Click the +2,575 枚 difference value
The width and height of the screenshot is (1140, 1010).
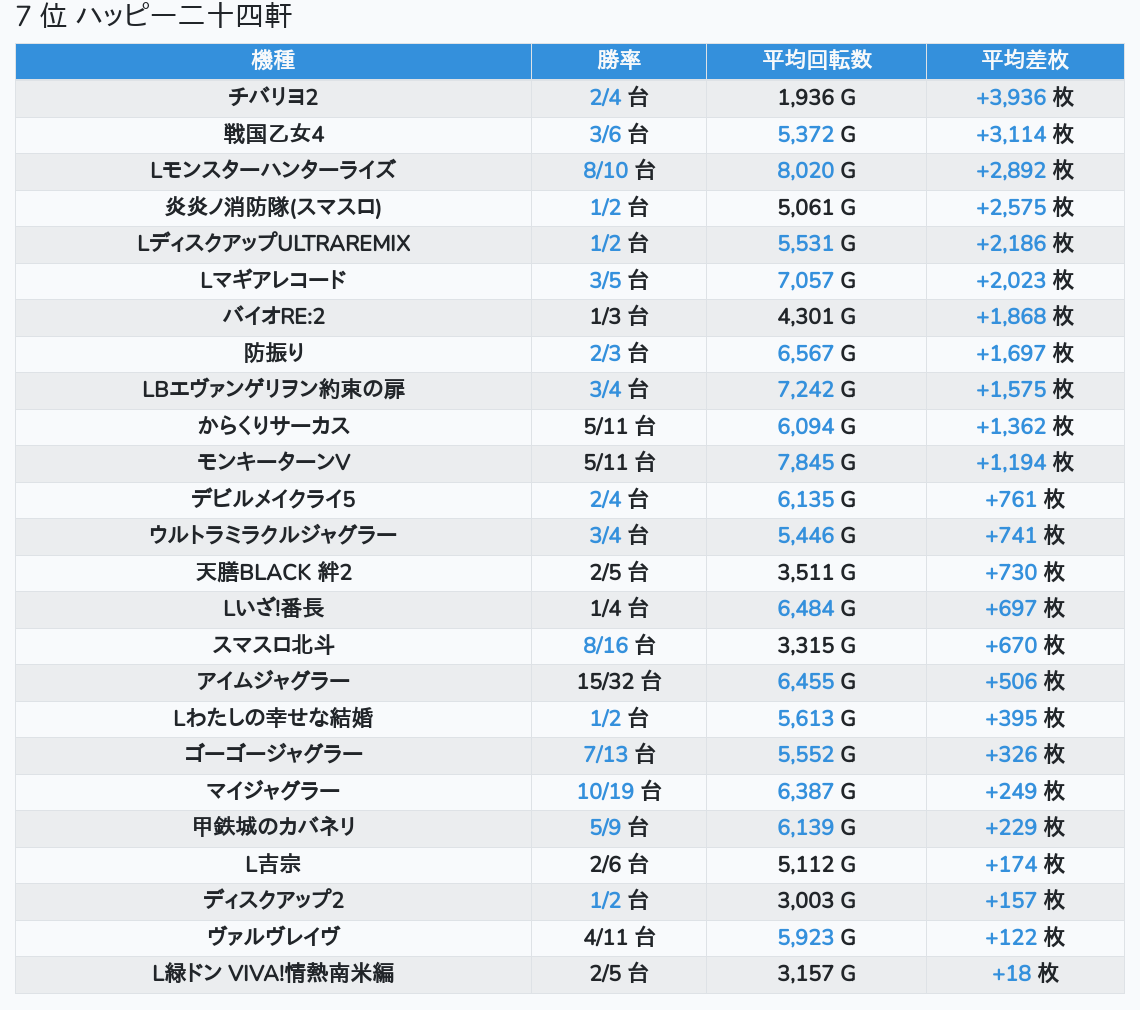point(1025,208)
